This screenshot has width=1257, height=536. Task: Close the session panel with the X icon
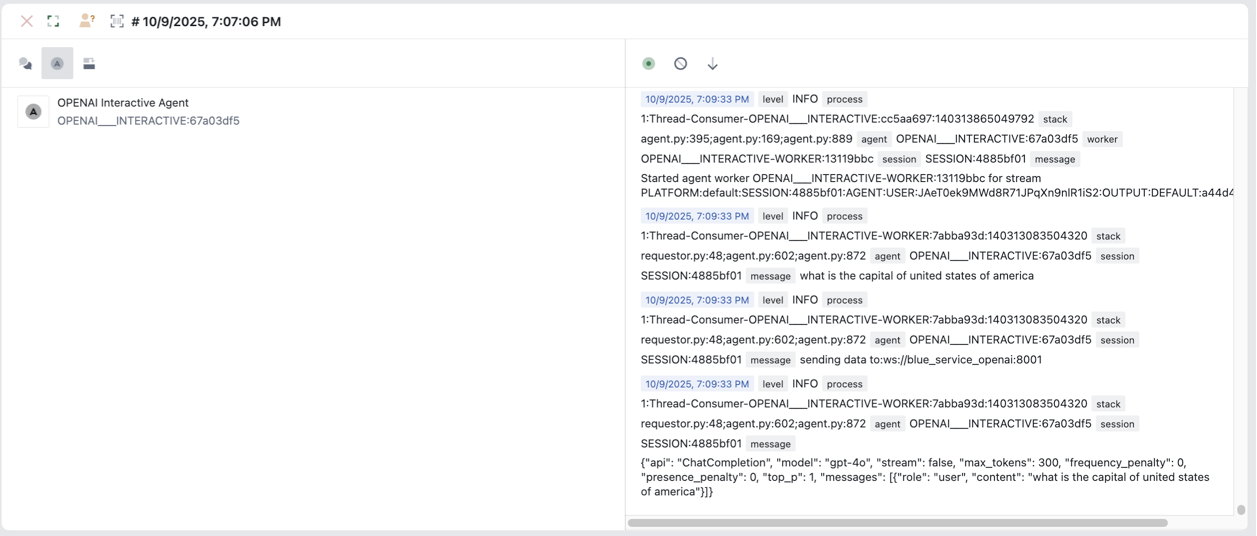27,21
